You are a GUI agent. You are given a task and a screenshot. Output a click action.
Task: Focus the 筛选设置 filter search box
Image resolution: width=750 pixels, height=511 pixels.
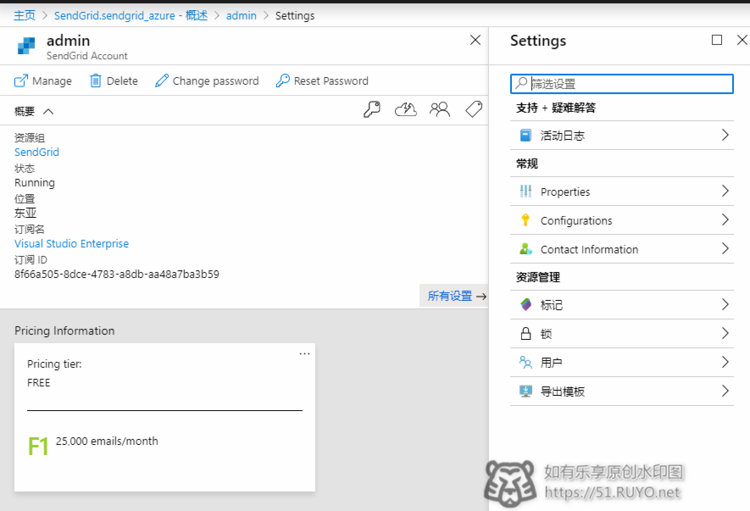click(621, 84)
